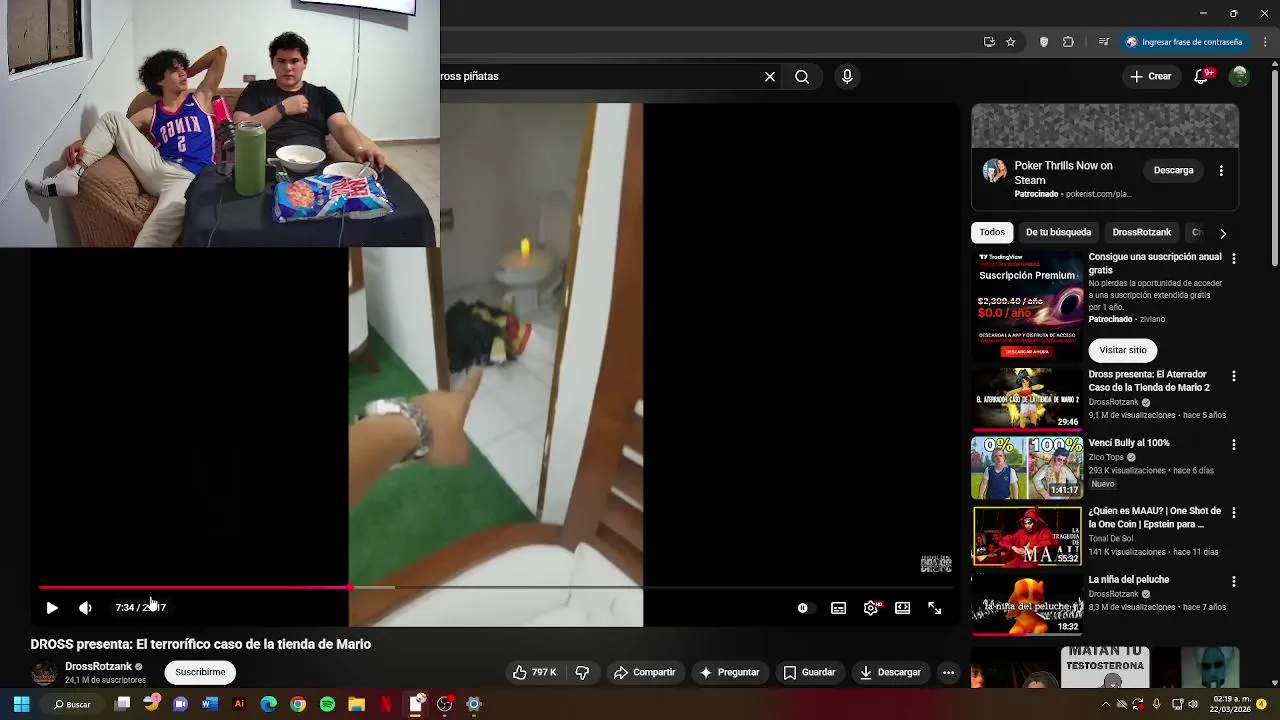Open the Crear create menu
This screenshot has width=1280, height=720.
(x=1150, y=77)
